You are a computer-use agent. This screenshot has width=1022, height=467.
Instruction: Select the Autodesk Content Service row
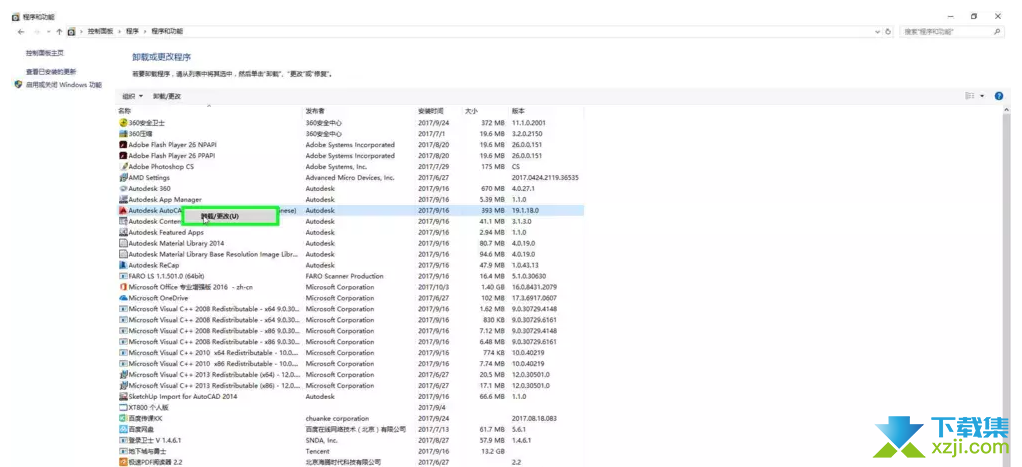(351, 222)
